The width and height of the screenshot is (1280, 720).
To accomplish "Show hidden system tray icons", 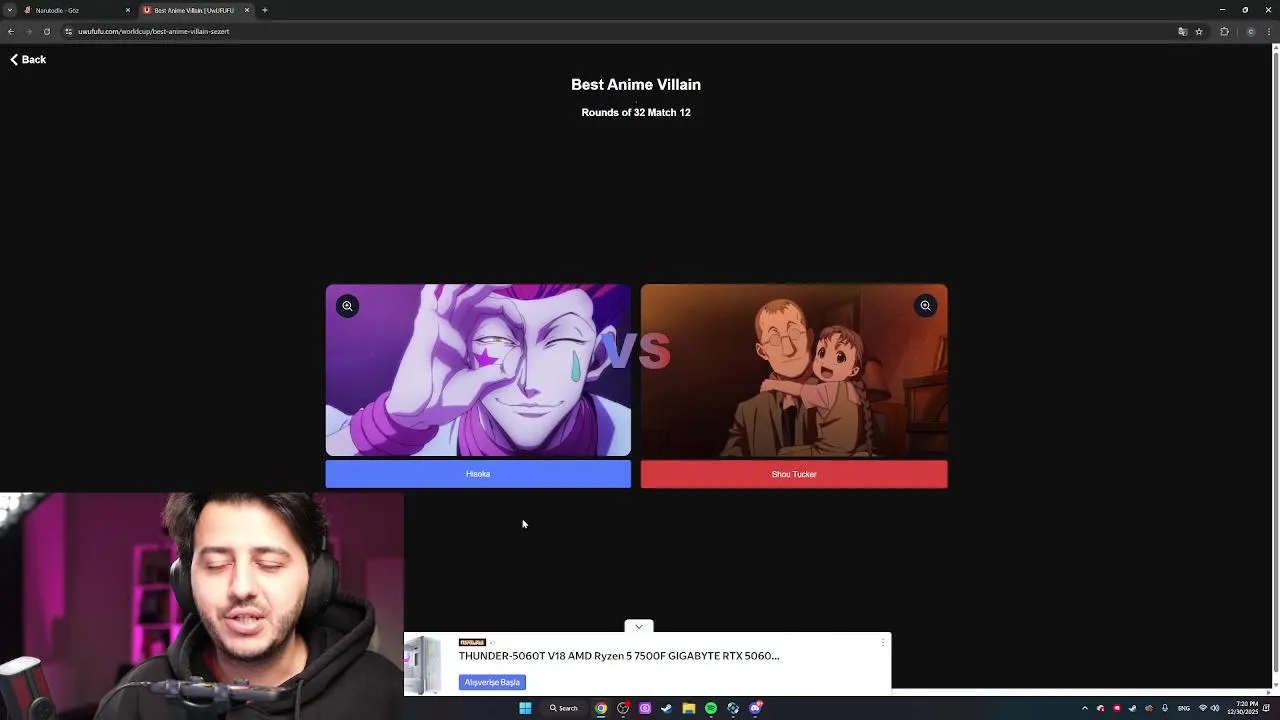I will pos(1085,708).
